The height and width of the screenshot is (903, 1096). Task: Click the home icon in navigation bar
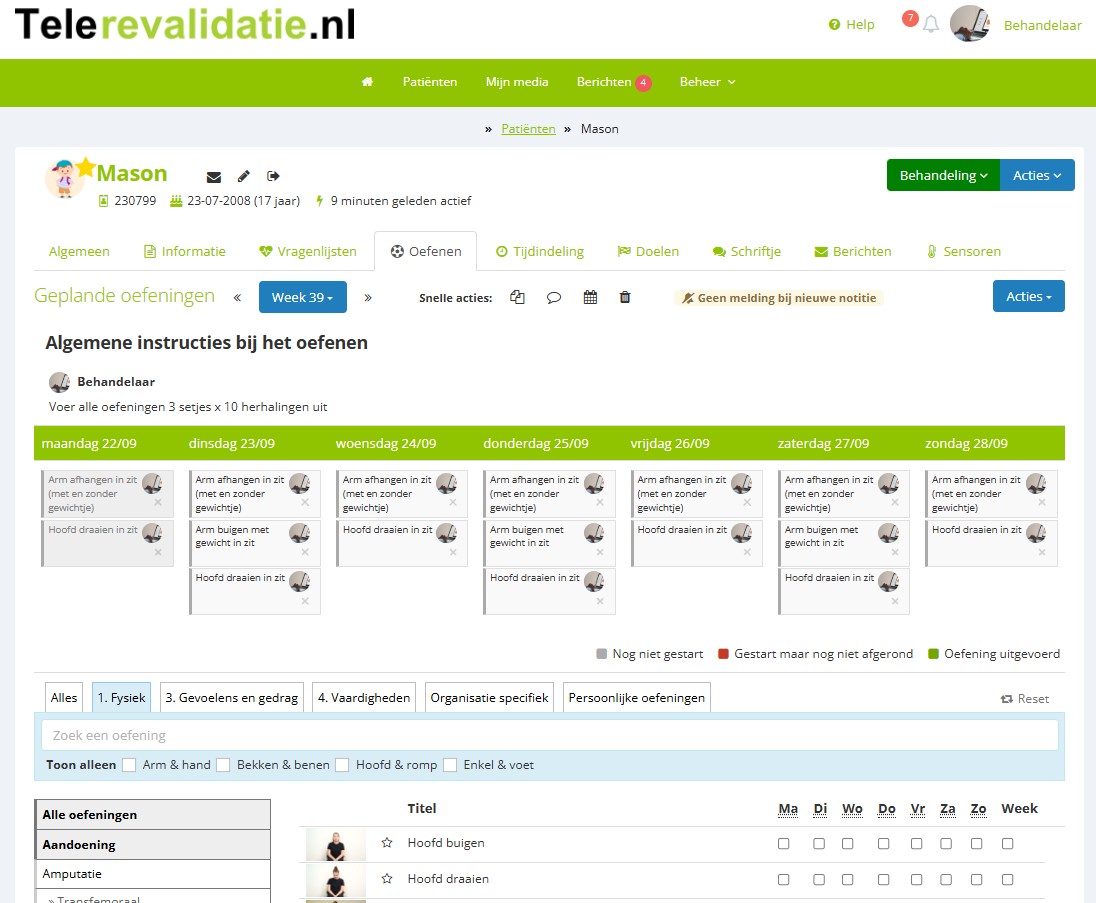[x=367, y=82]
